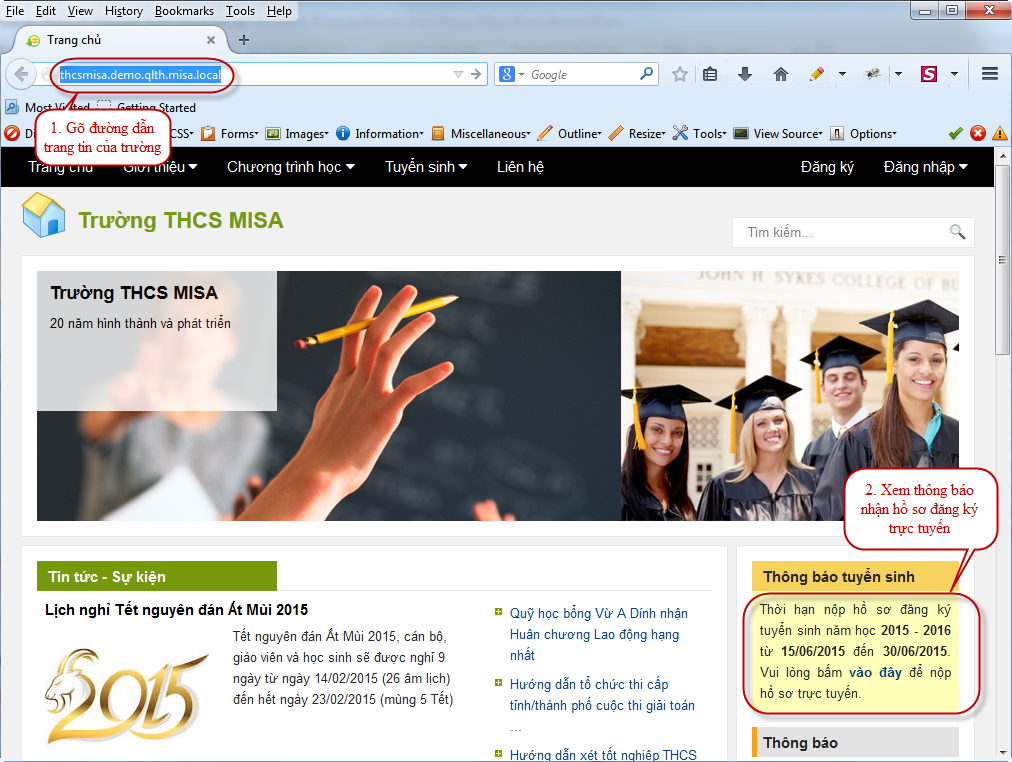Open the Tools developer toolbar menu
This screenshot has width=1012, height=762.
click(700, 134)
